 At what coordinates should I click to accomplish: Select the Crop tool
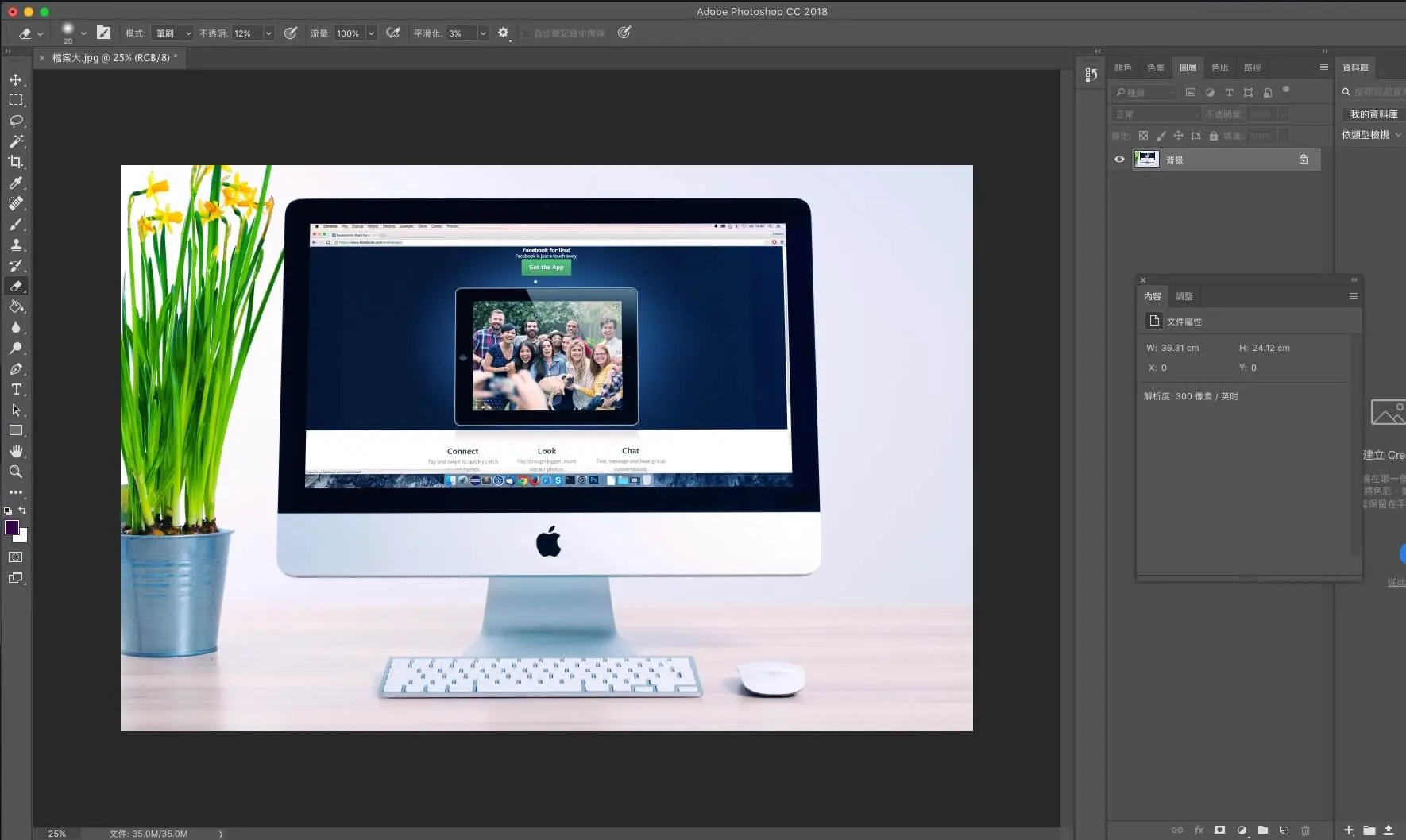point(16,162)
